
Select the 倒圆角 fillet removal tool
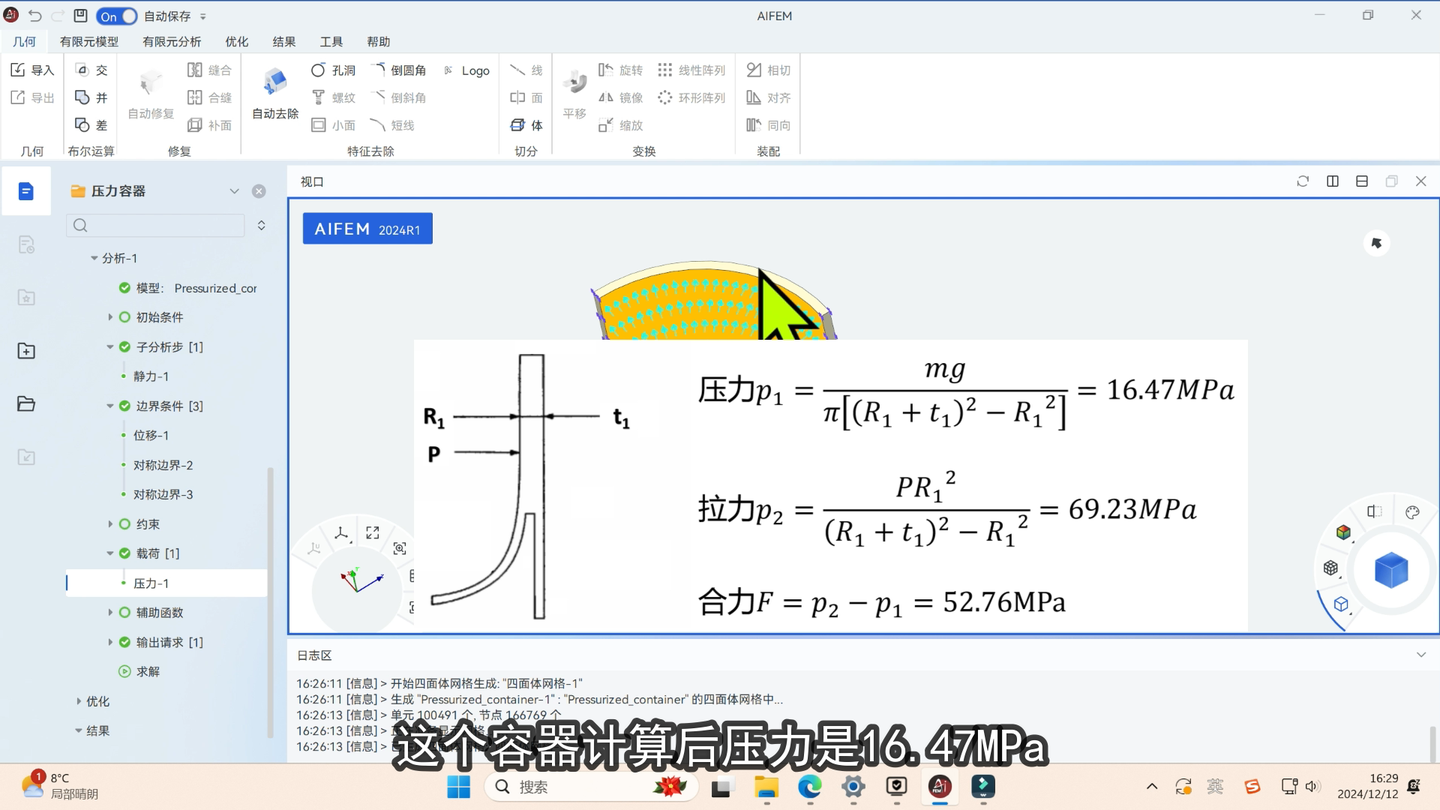click(399, 70)
